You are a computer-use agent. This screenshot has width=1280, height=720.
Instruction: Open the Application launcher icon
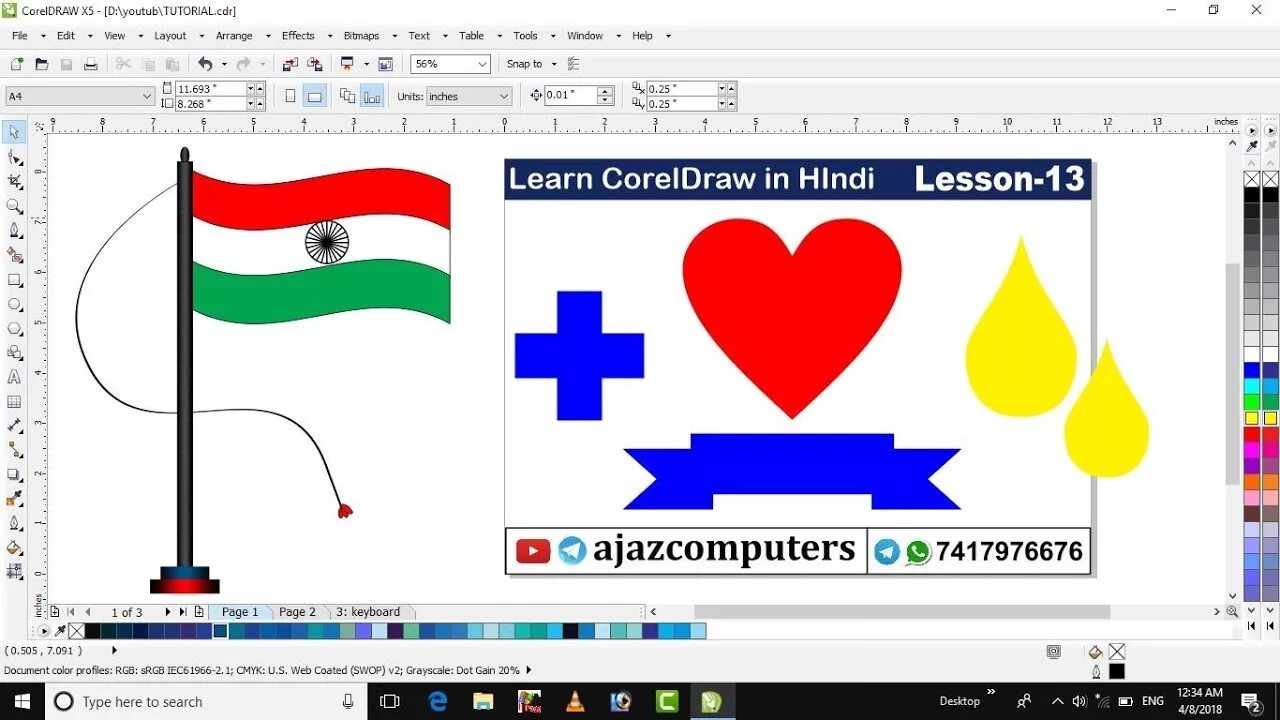[x=347, y=64]
